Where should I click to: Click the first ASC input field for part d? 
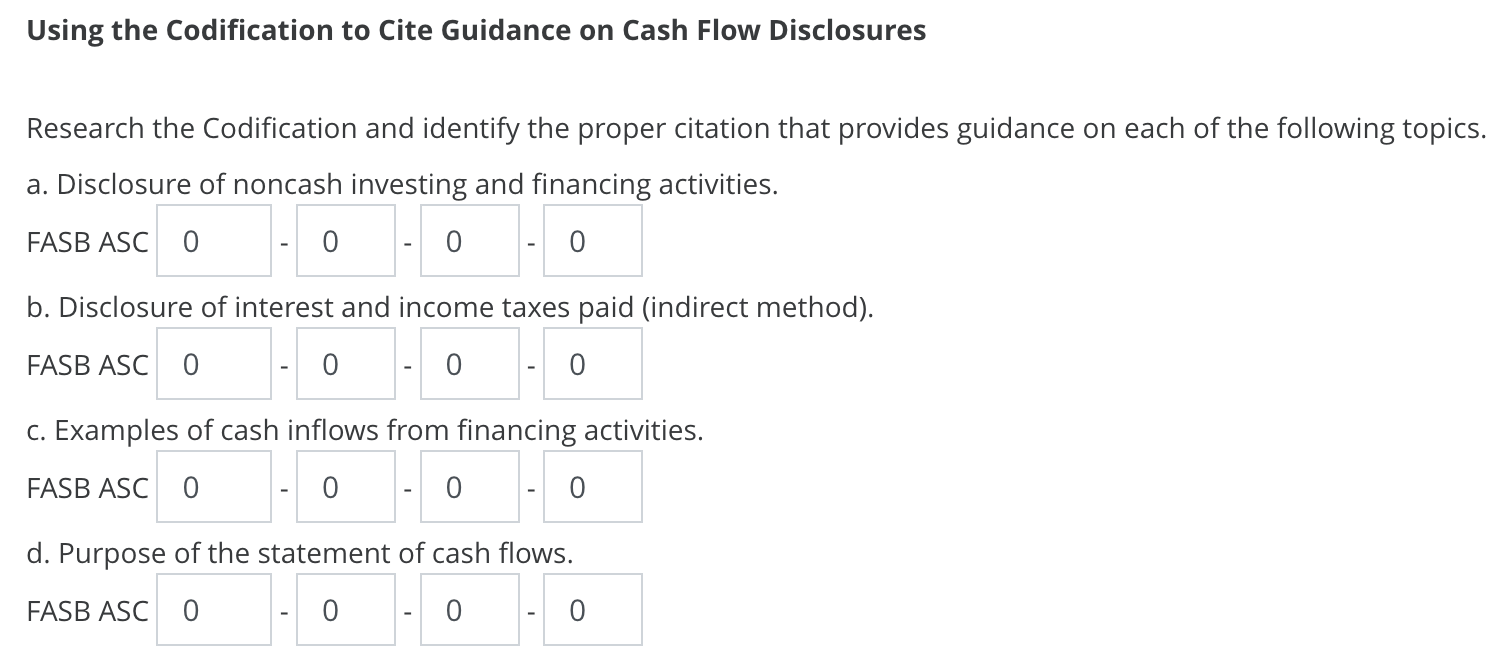[213, 609]
